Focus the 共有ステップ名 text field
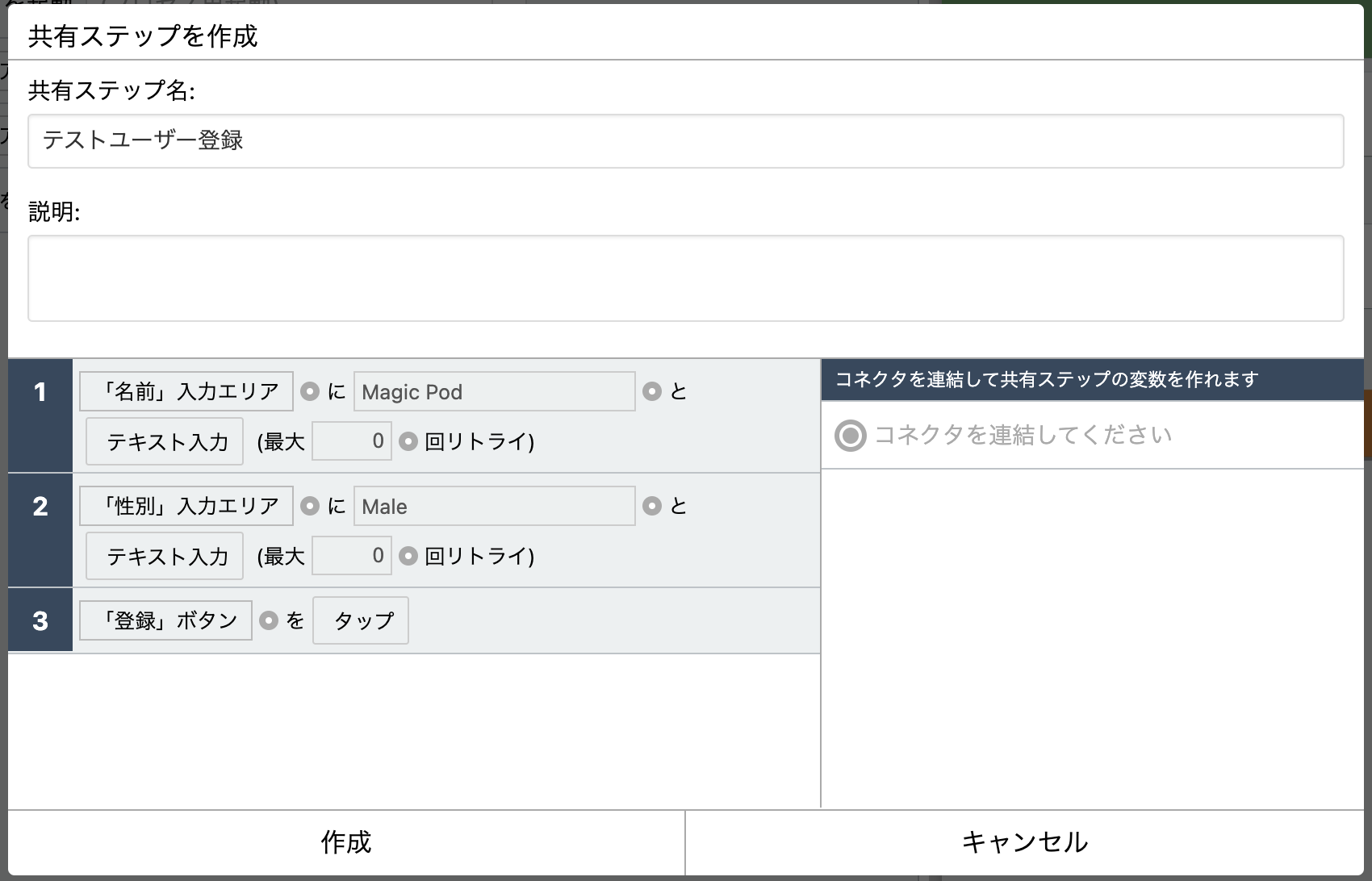 [x=686, y=141]
